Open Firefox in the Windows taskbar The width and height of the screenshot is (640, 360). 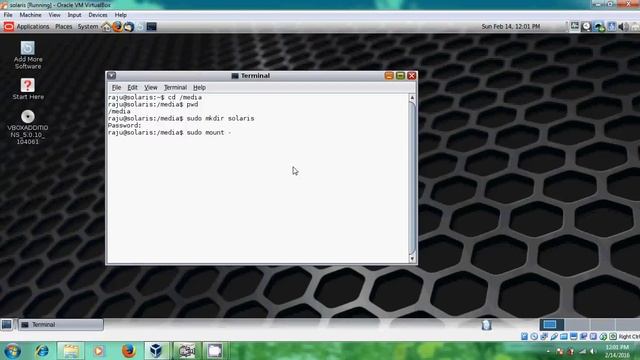click(128, 351)
